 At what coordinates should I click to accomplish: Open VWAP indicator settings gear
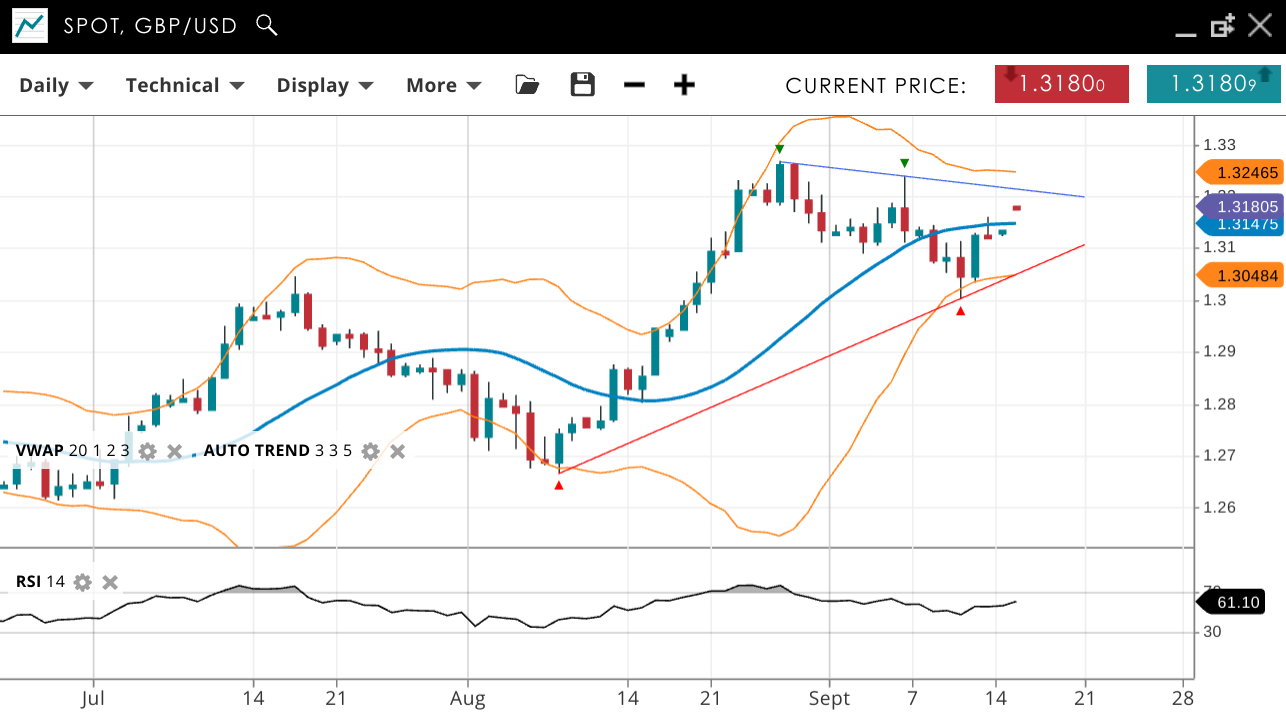(148, 451)
